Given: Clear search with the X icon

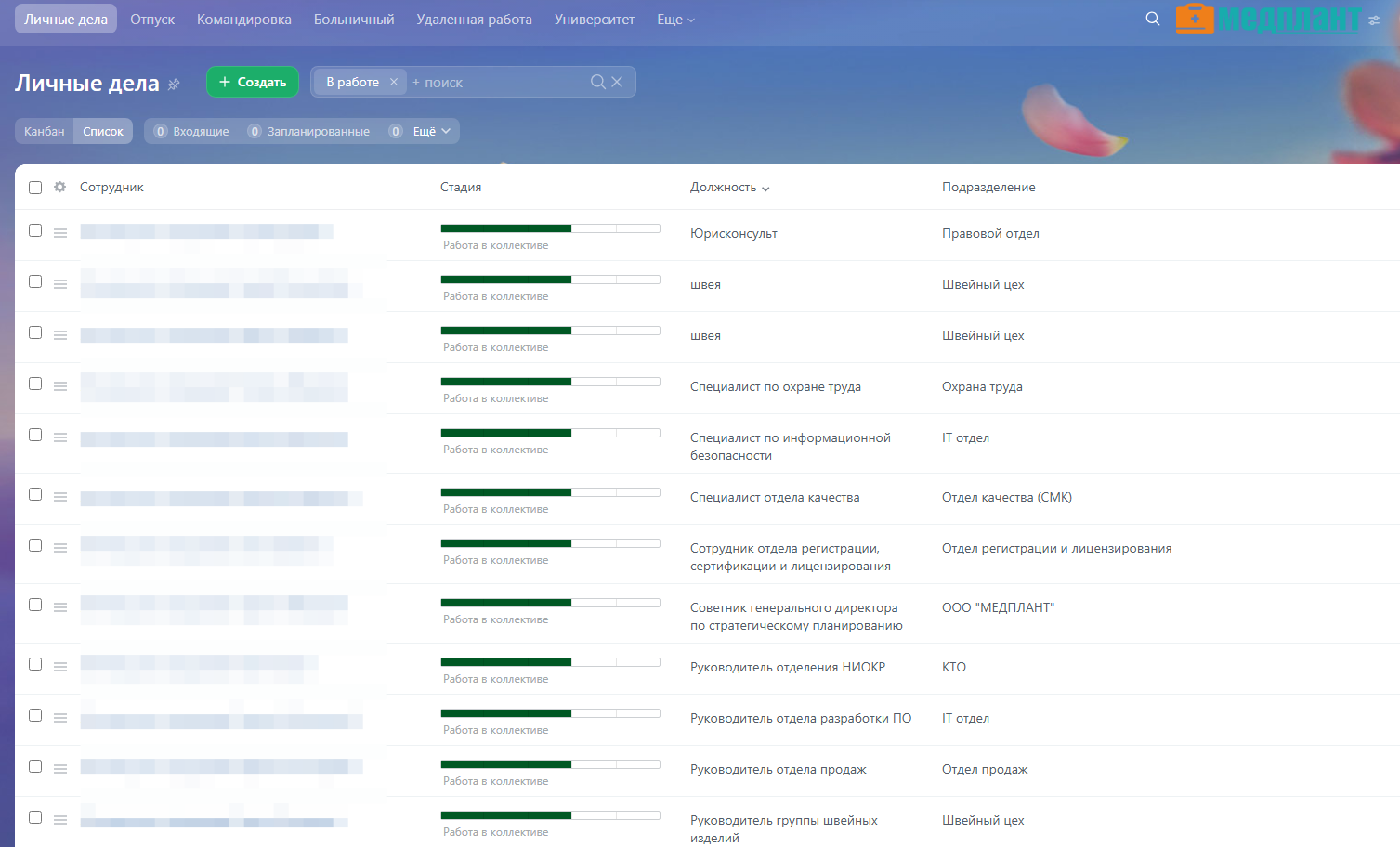Looking at the screenshot, I should coord(617,82).
